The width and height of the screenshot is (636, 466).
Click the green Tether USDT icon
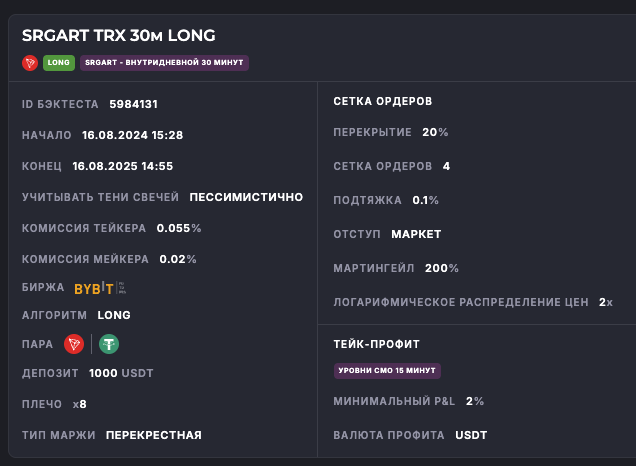[x=108, y=344]
